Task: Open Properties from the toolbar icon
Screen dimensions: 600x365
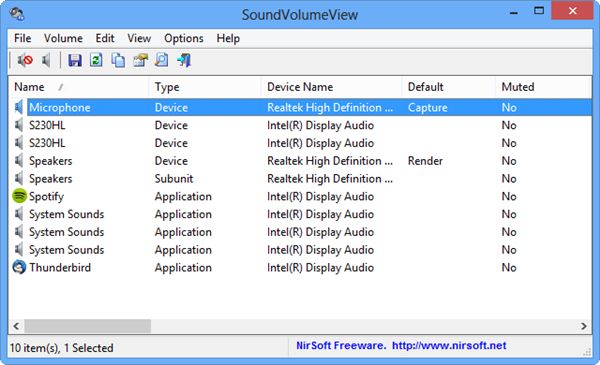Action: [140, 60]
